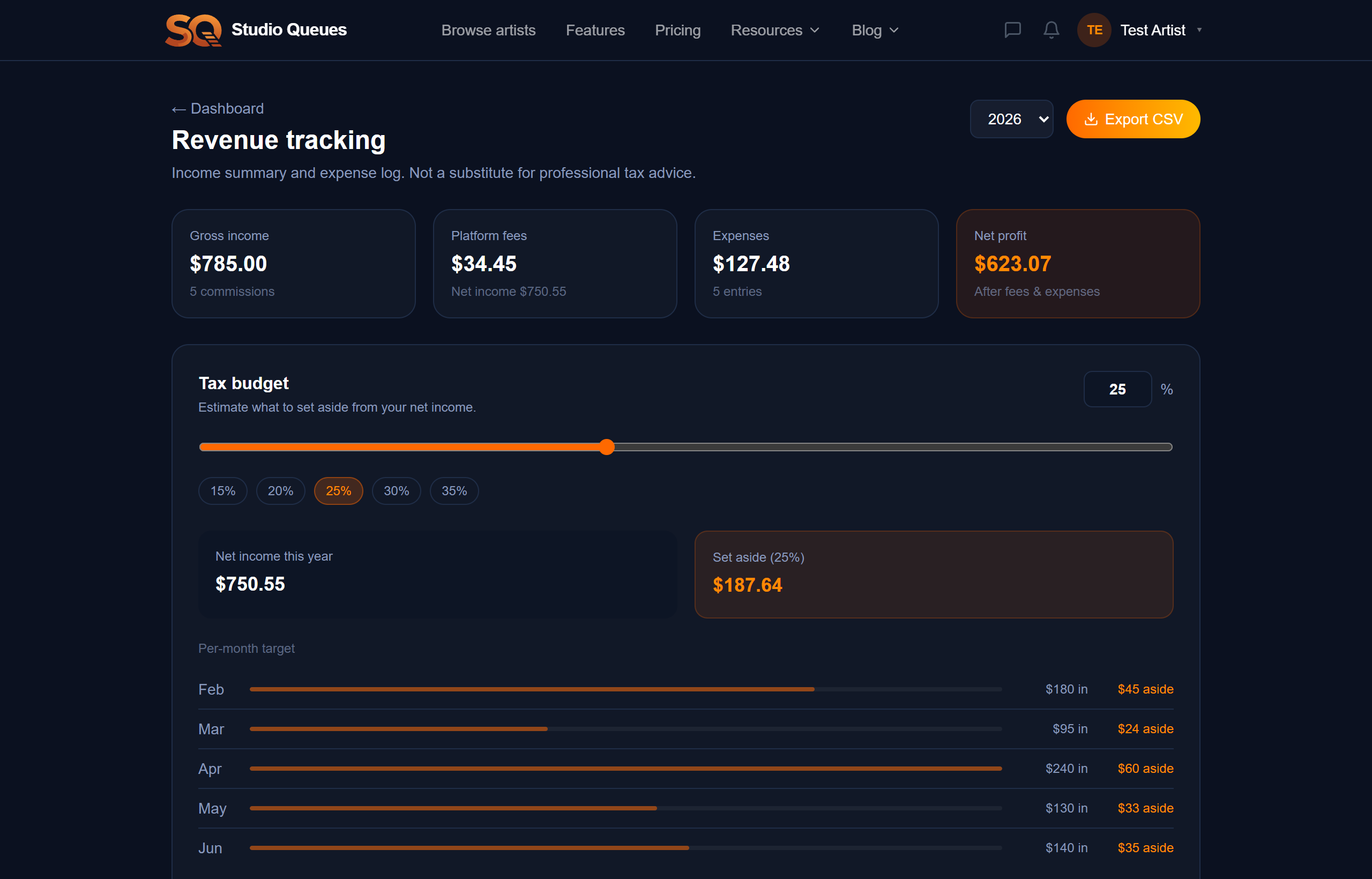Screen dimensions: 1372x879
Task: Click the $35 aside value for Jun
Action: 1145,848
